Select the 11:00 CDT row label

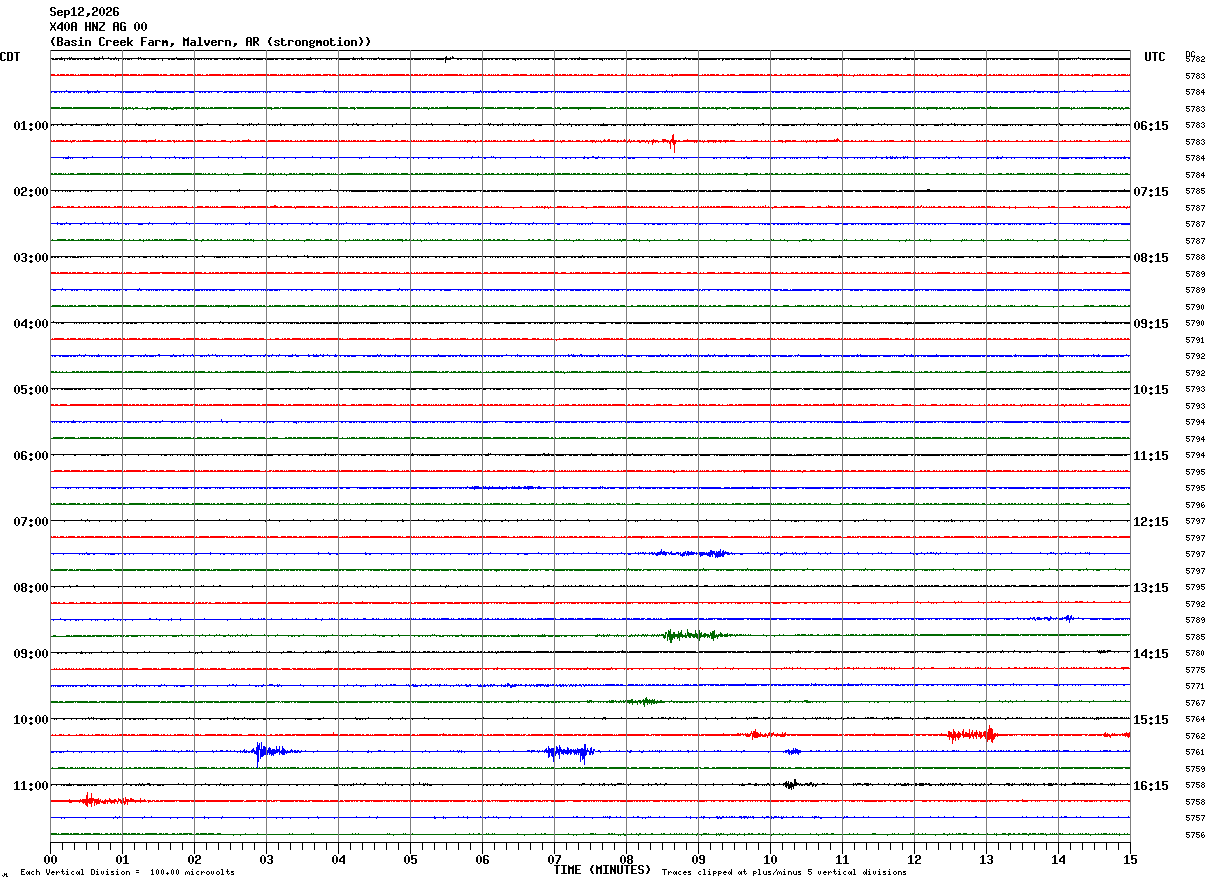(x=30, y=786)
